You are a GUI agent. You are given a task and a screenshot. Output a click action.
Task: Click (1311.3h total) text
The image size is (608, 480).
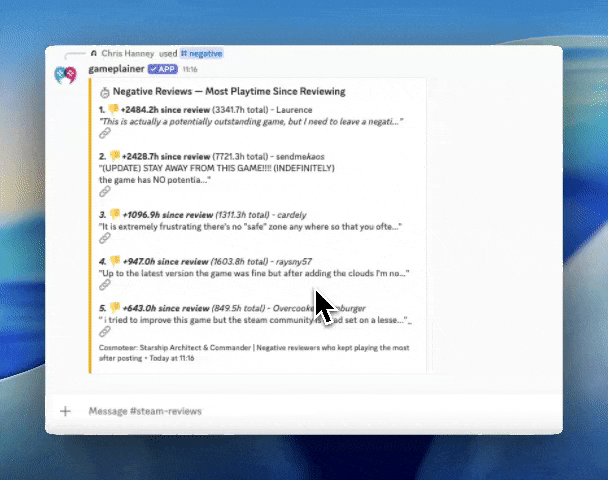pos(242,215)
